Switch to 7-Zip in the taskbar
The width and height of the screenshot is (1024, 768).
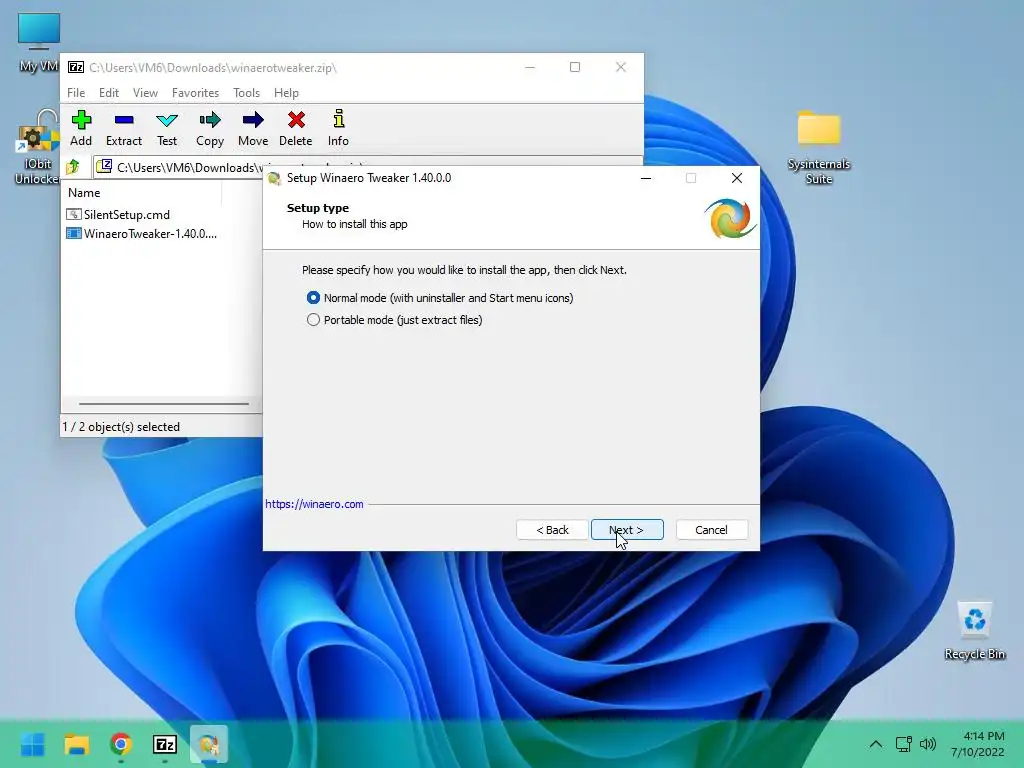(165, 744)
